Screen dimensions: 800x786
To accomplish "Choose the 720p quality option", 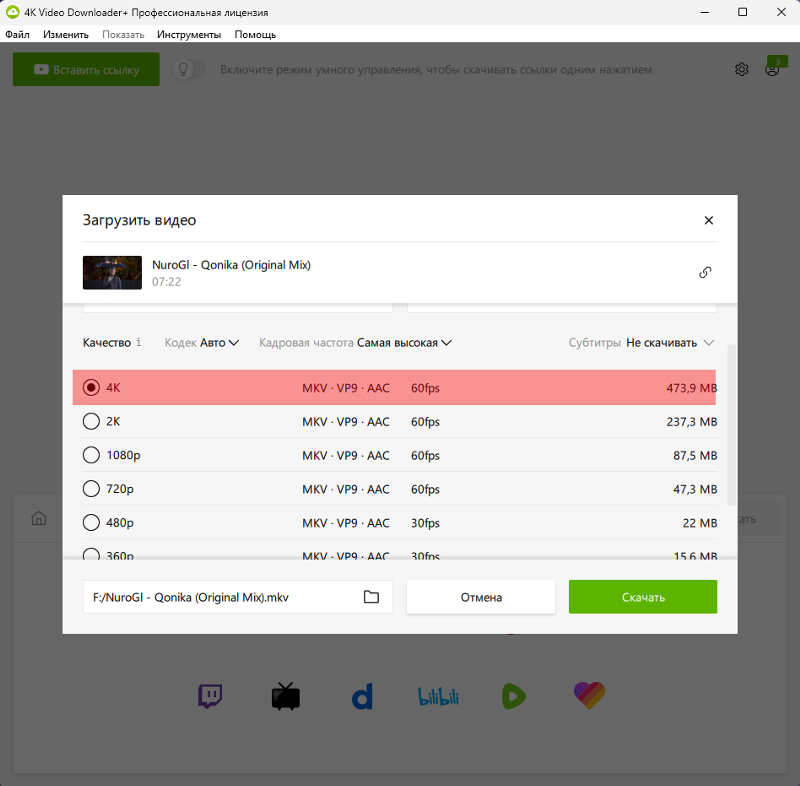I will 91,489.
